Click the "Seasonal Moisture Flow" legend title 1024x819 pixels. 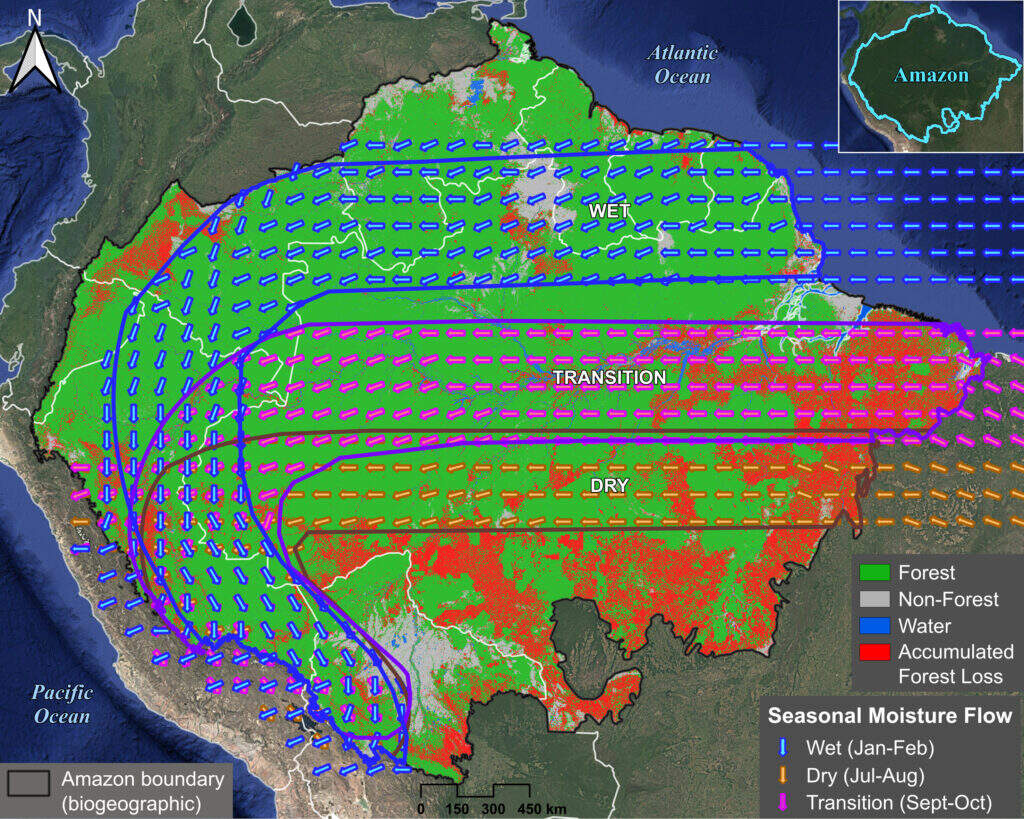889,716
